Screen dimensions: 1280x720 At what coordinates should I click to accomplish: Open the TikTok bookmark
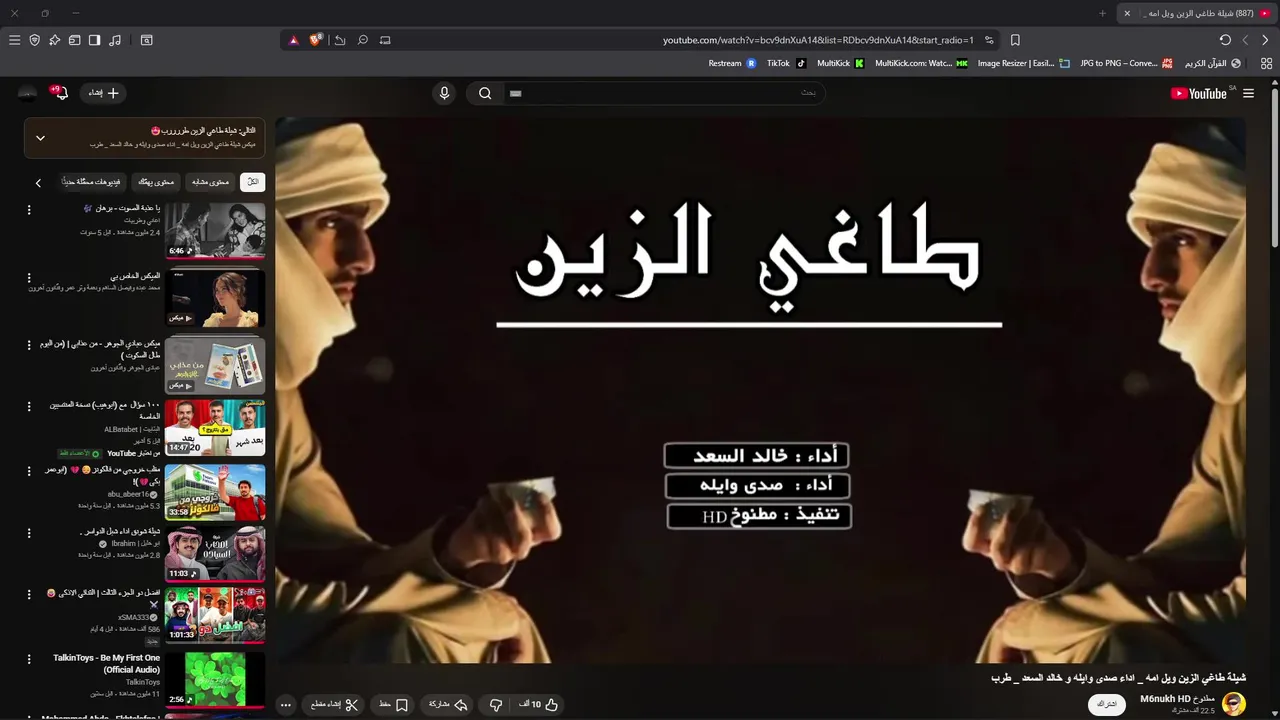coord(786,63)
